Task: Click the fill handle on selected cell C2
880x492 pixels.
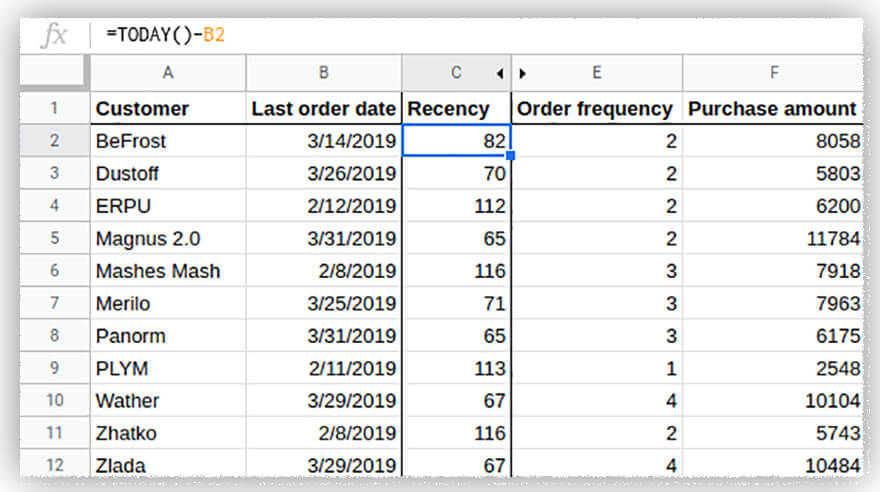Action: [x=510, y=155]
